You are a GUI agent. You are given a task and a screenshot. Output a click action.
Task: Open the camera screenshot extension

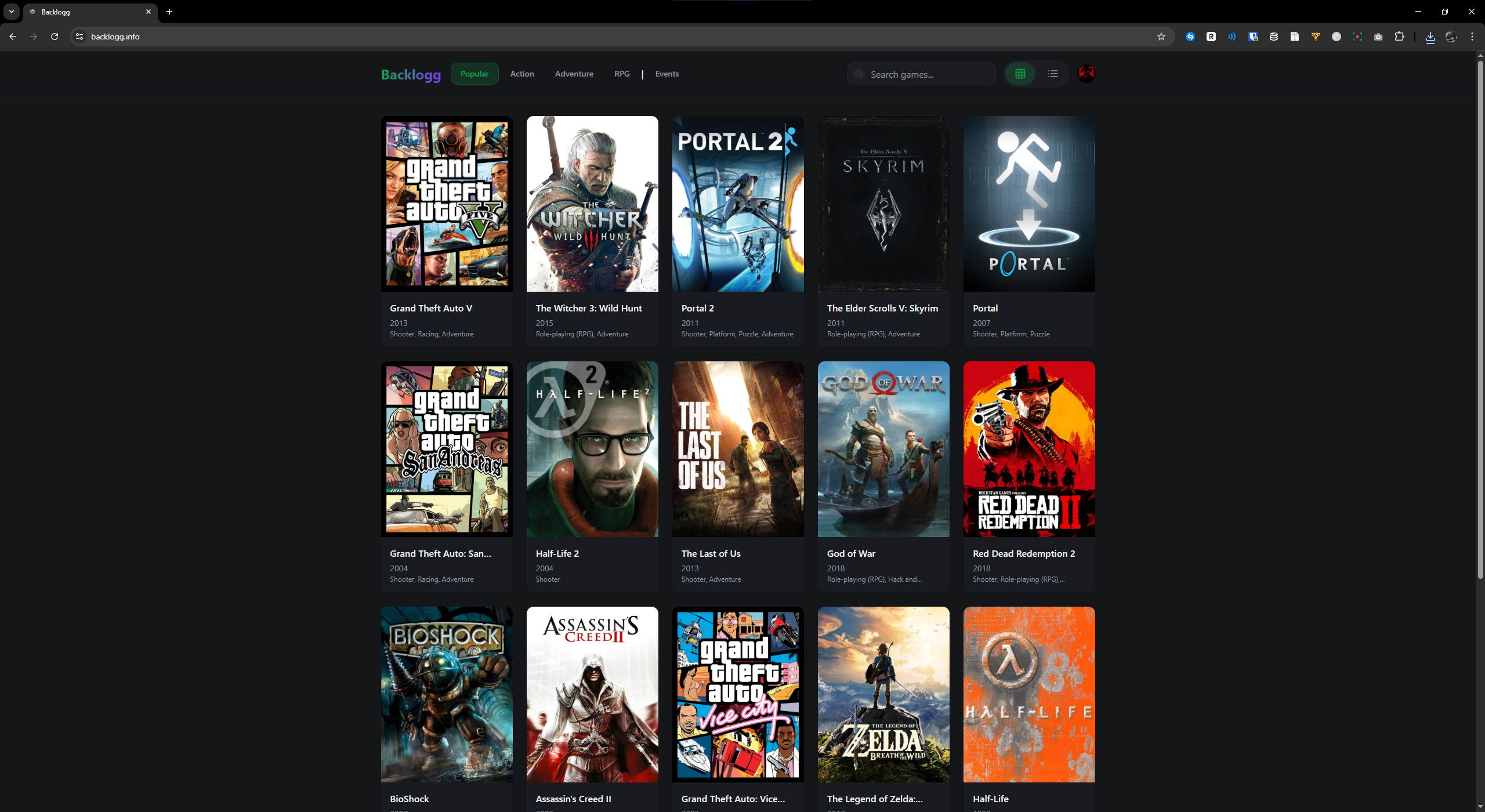(x=1378, y=37)
